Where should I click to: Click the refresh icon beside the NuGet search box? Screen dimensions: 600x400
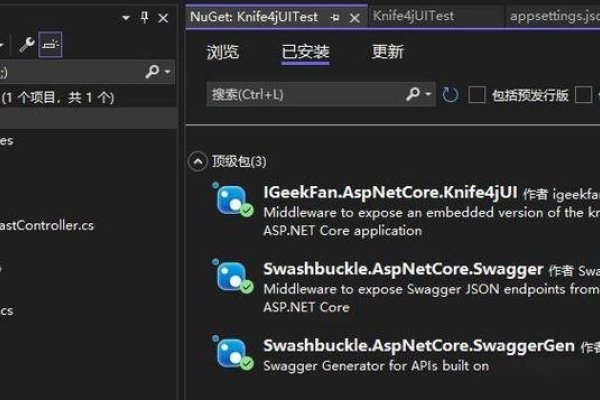(450, 95)
